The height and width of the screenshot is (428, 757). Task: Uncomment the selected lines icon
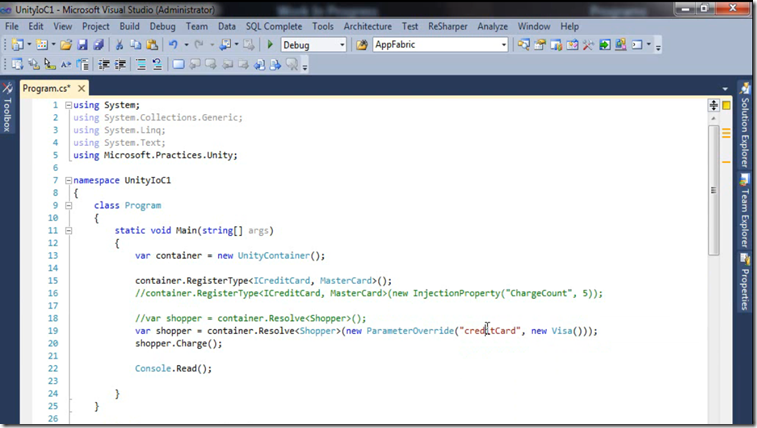click(157, 64)
